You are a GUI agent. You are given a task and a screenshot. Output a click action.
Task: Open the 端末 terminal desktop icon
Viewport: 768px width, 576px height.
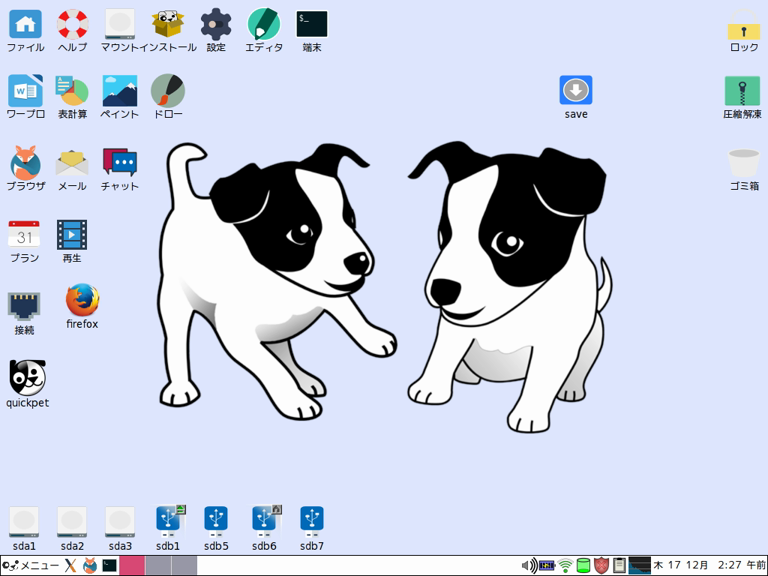pyautogui.click(x=312, y=24)
